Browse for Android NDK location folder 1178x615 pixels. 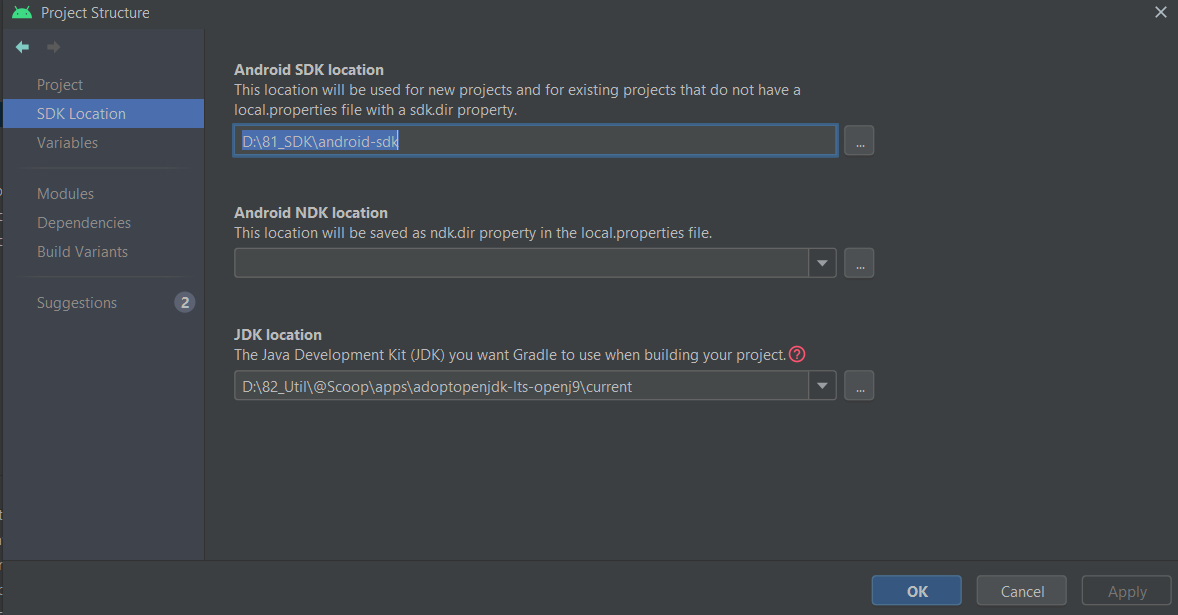tap(859, 263)
